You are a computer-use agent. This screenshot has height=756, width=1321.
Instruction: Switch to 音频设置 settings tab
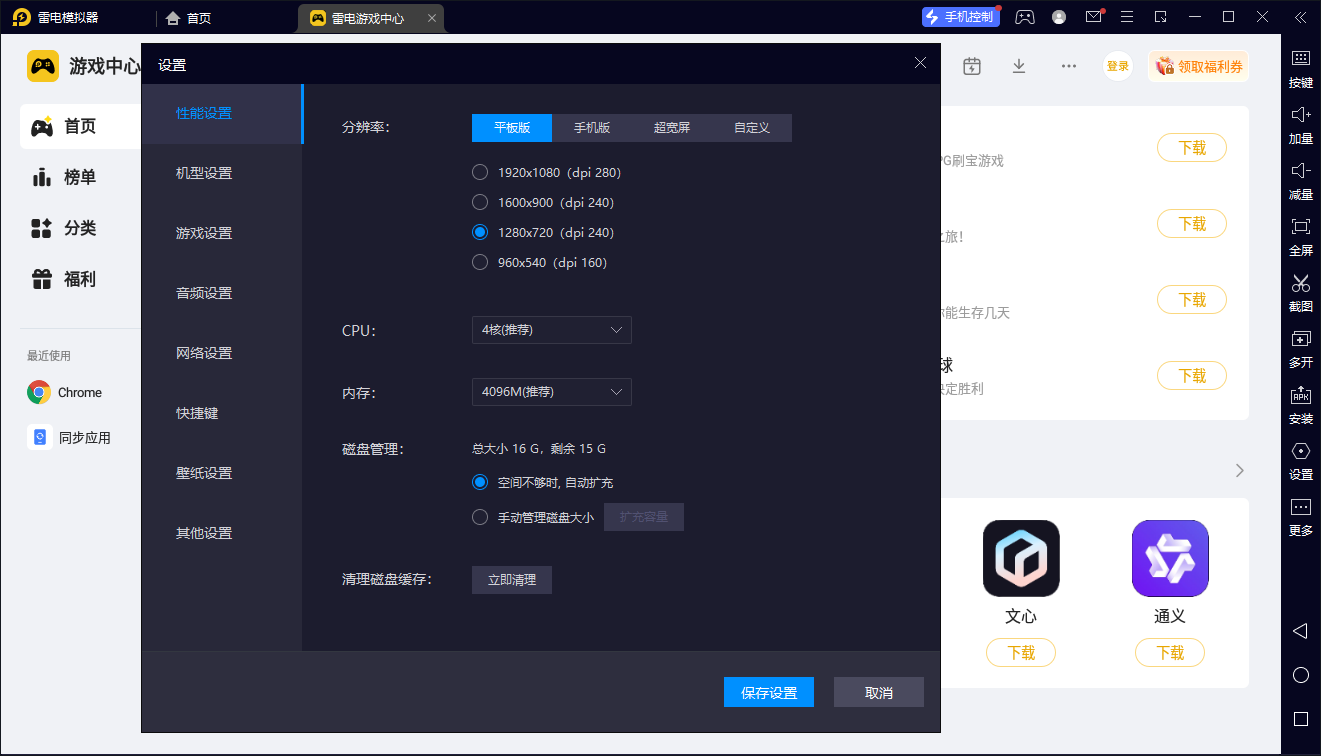221,293
